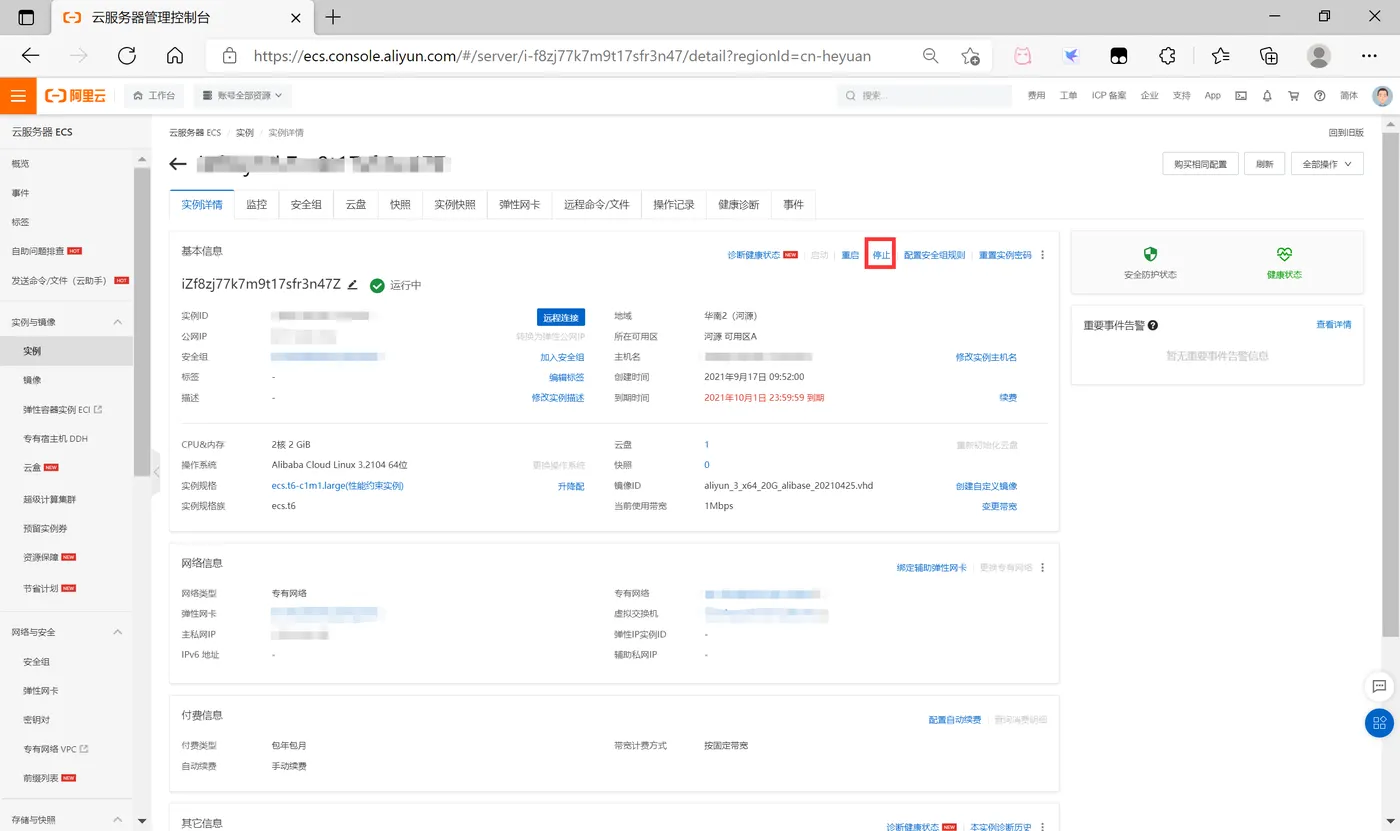Switch to the 健康诊断 tab
Image resolution: width=1400 pixels, height=831 pixels.
click(739, 204)
